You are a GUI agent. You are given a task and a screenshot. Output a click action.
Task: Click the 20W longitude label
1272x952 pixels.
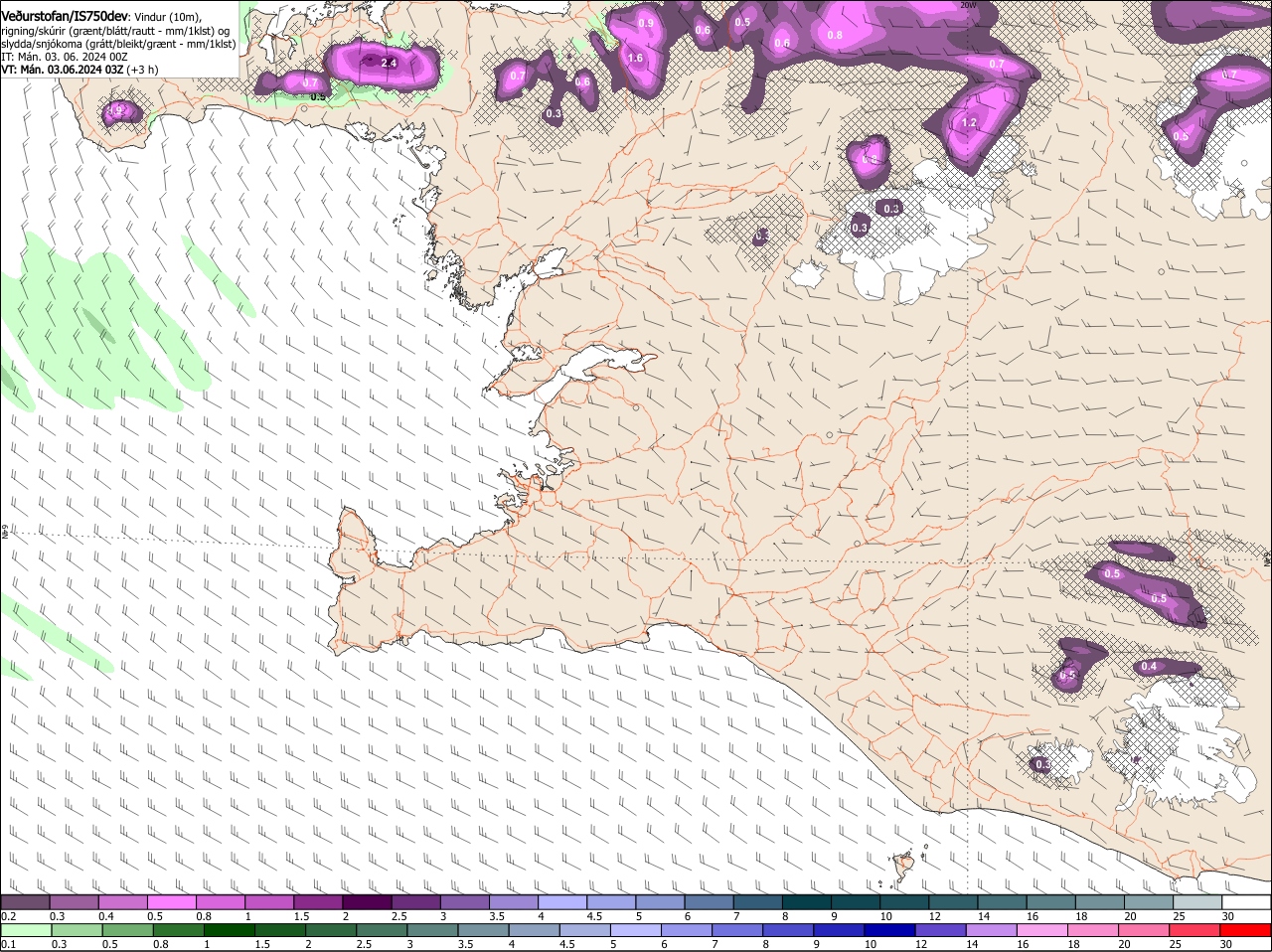pyautogui.click(x=969, y=5)
